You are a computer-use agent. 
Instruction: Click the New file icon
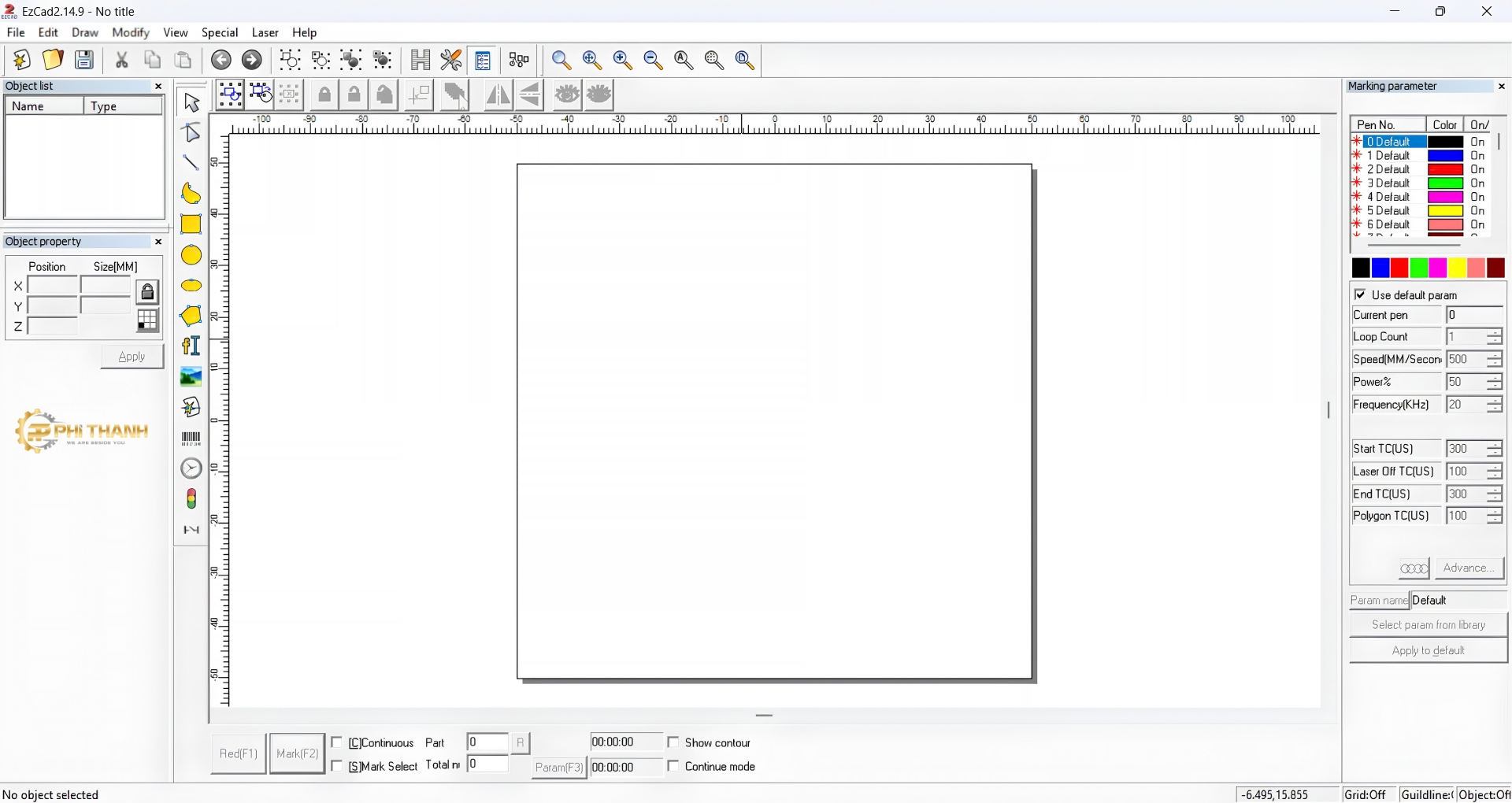21,60
